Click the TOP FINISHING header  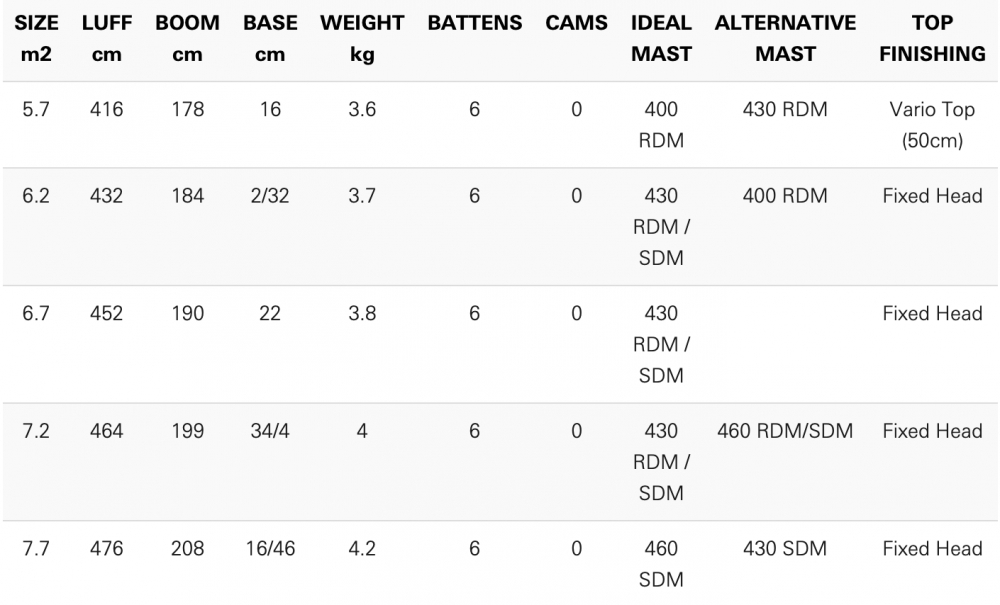pyautogui.click(x=932, y=38)
